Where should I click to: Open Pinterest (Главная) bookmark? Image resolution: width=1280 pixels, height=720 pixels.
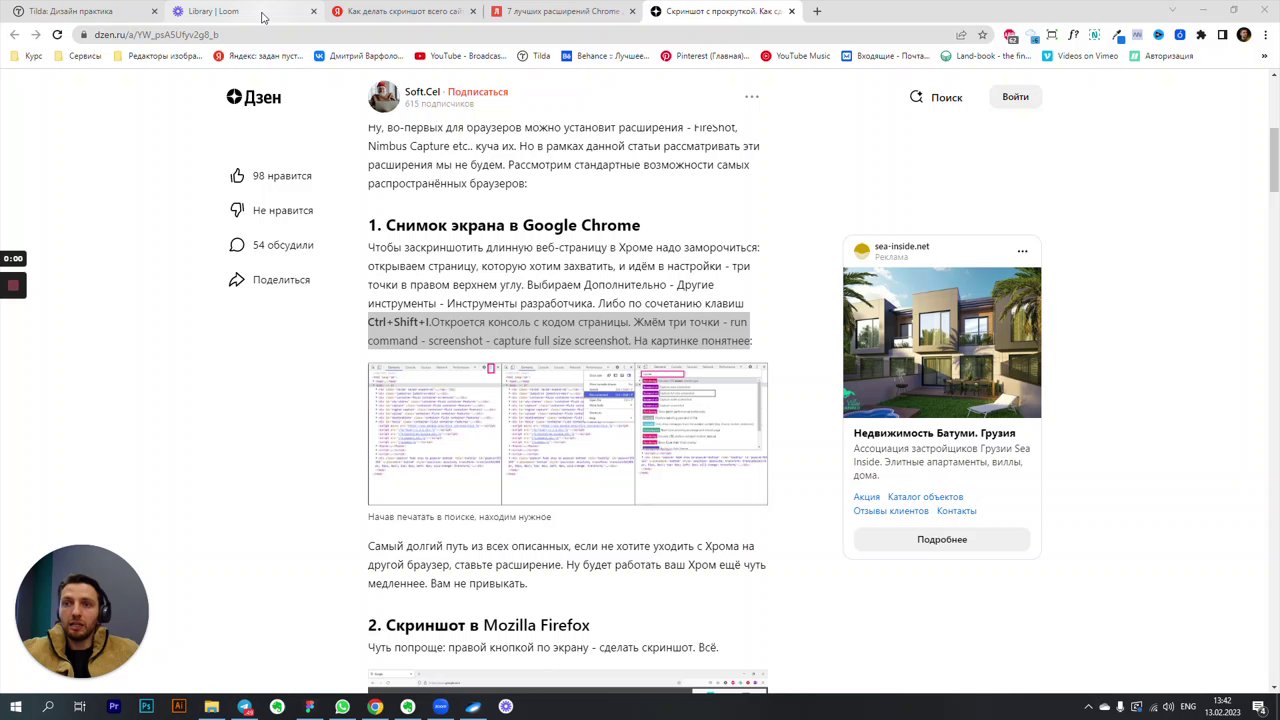(704, 56)
